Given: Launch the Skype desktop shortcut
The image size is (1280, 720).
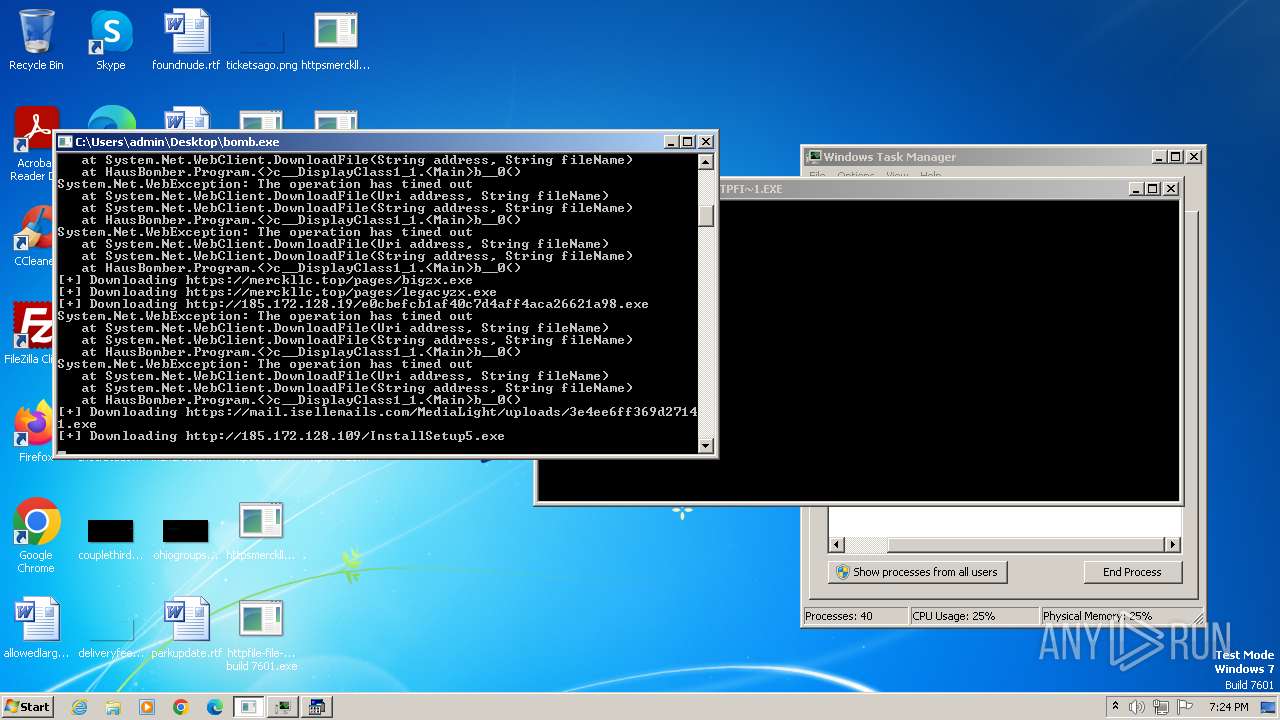Looking at the screenshot, I should coord(111,40).
